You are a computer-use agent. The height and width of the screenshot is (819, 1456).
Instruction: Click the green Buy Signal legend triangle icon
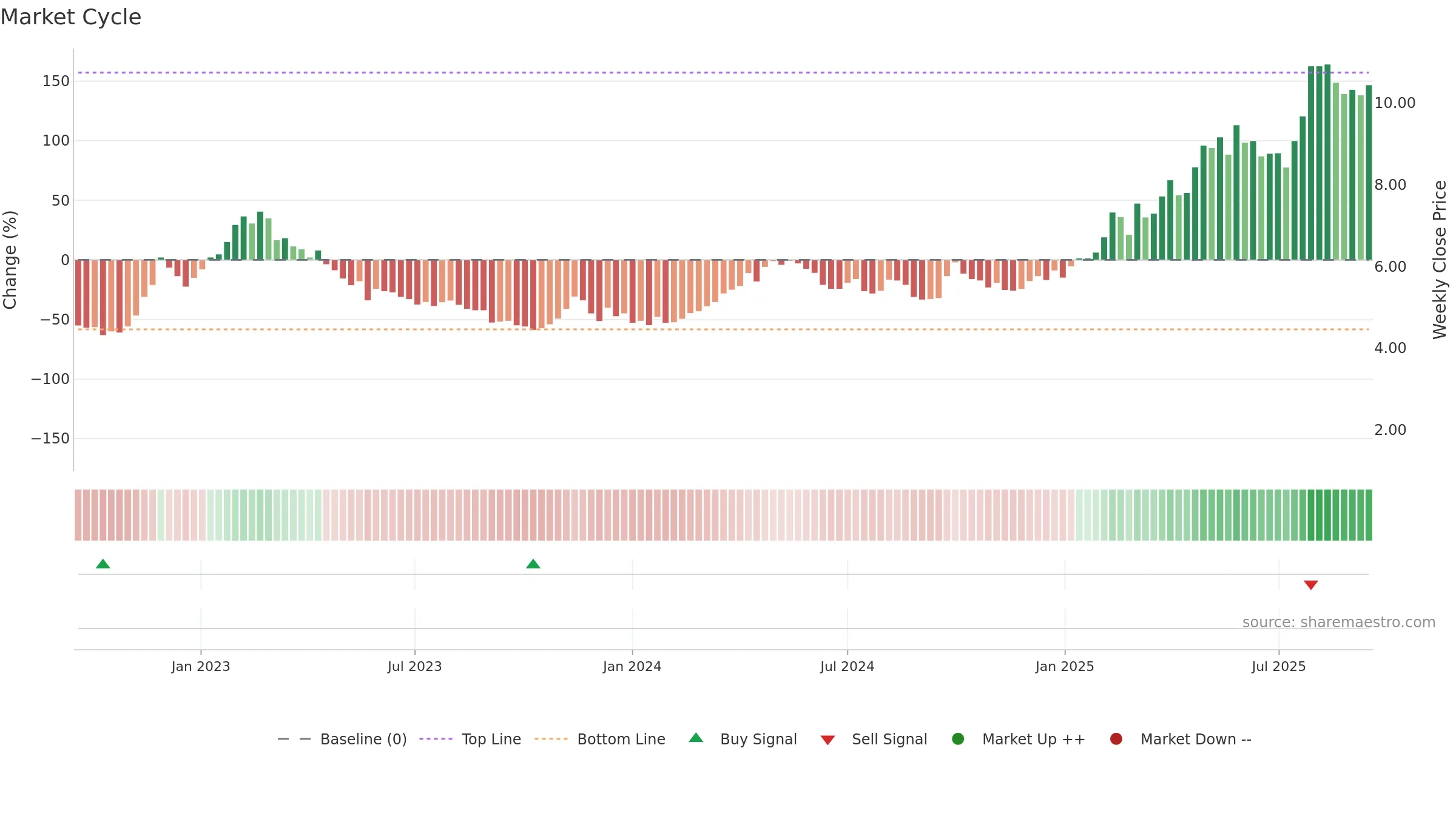[696, 738]
